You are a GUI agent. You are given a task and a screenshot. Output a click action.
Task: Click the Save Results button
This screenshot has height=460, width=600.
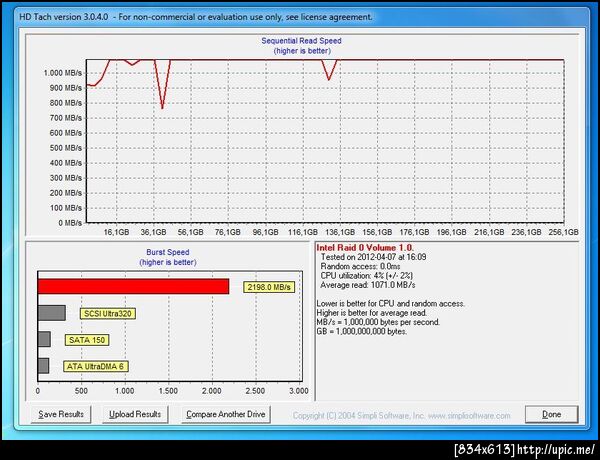[x=61, y=414]
